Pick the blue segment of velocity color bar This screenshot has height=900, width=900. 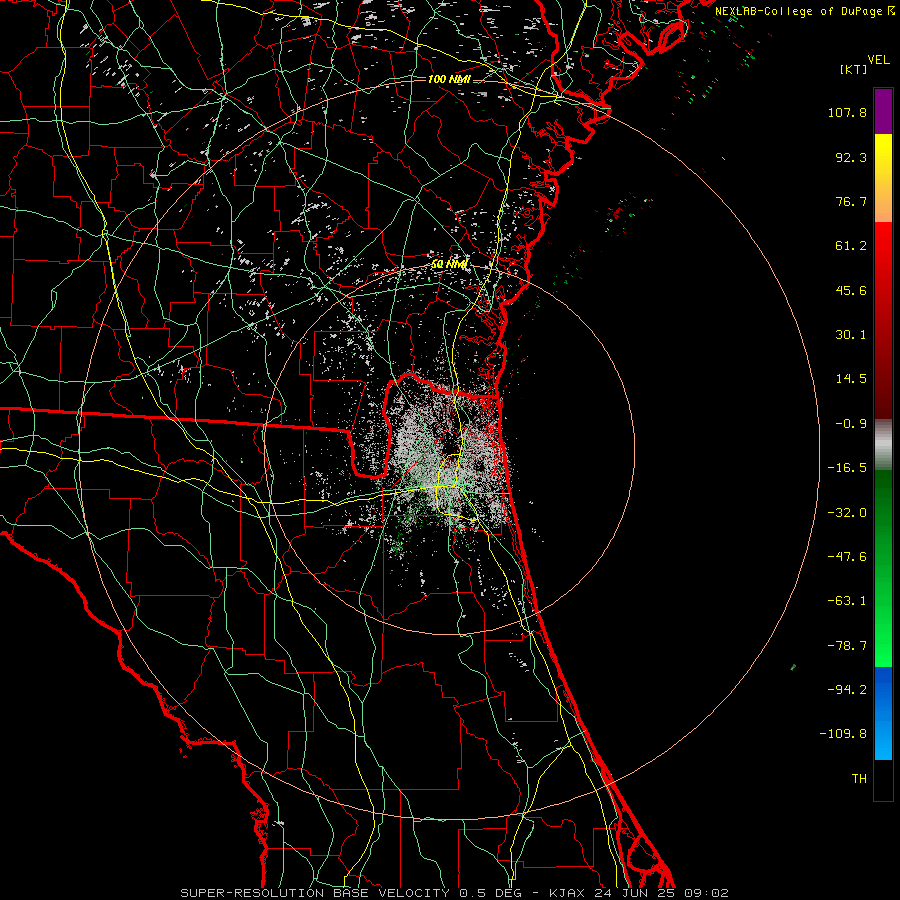[x=883, y=713]
